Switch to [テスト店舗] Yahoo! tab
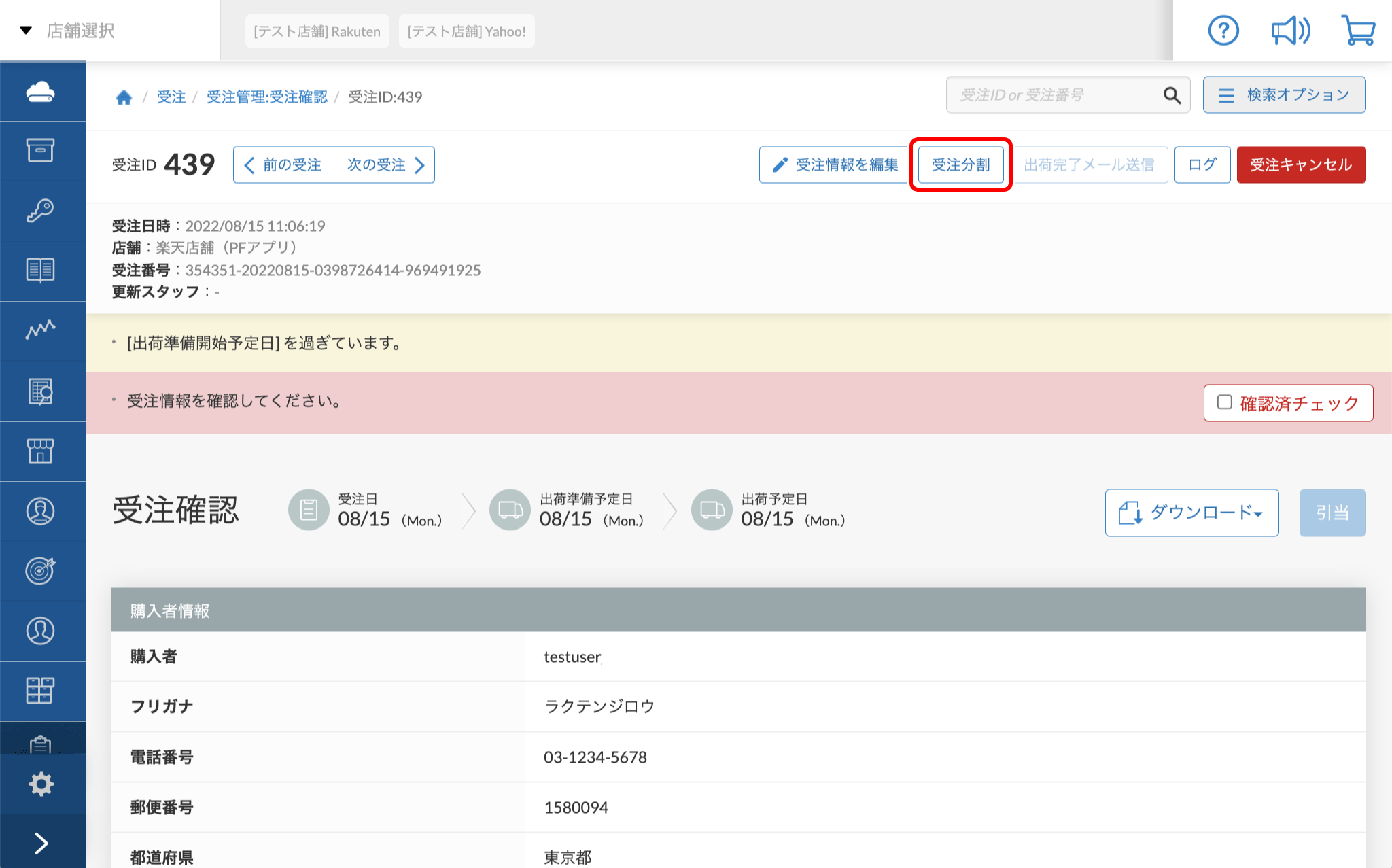 466,31
